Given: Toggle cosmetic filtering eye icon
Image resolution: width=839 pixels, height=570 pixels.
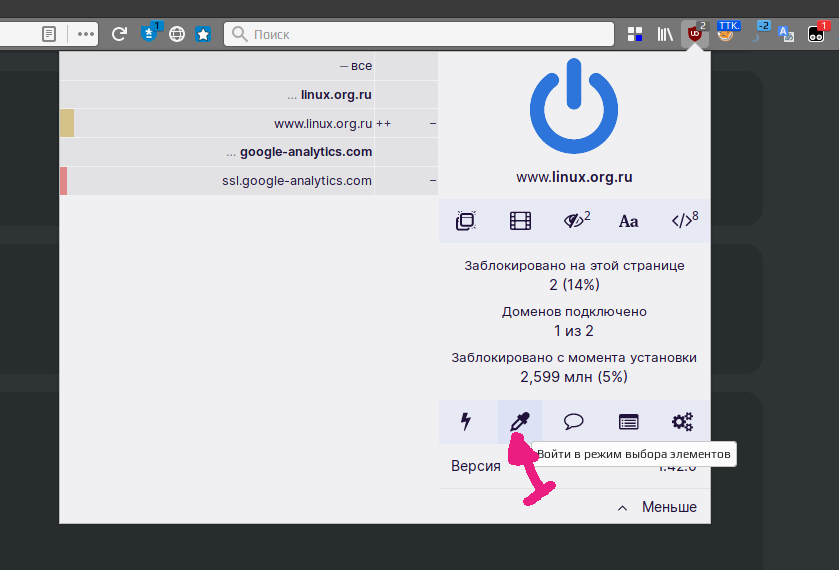Looking at the screenshot, I should coord(576,220).
